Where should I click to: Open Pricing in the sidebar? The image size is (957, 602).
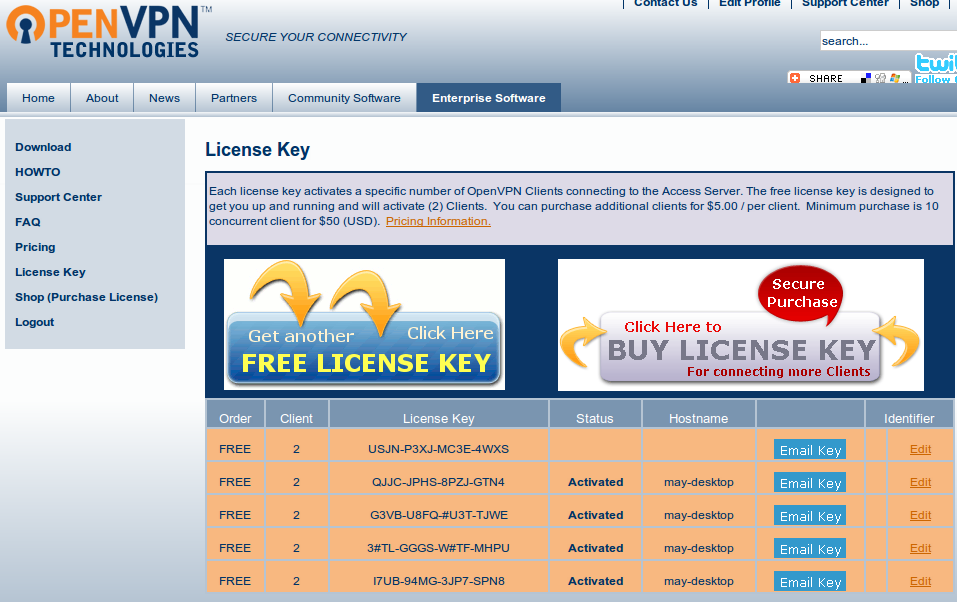click(x=35, y=247)
